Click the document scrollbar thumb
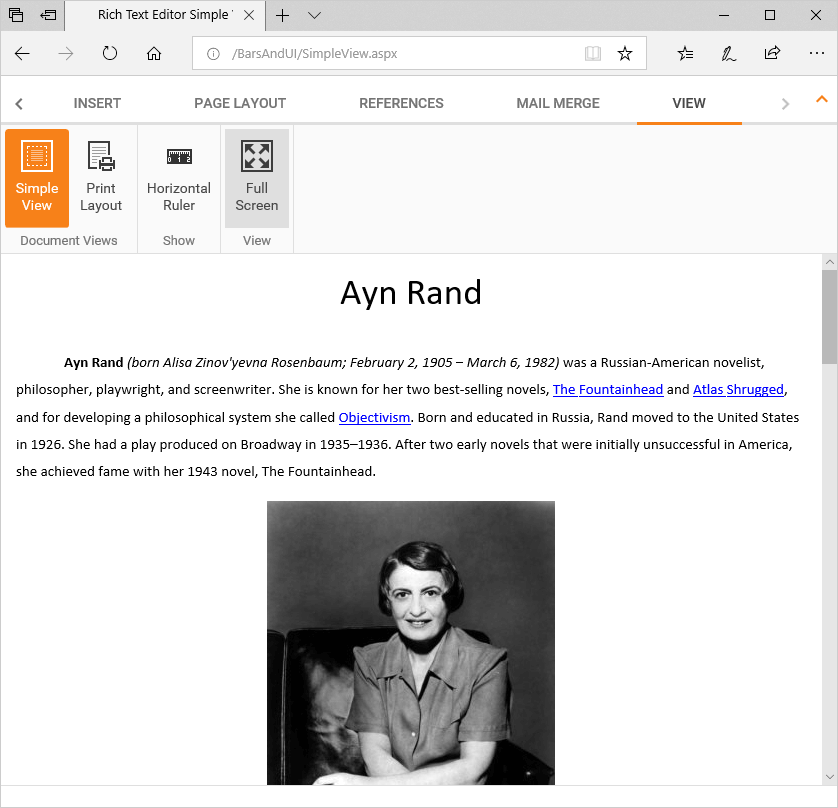 [x=829, y=316]
